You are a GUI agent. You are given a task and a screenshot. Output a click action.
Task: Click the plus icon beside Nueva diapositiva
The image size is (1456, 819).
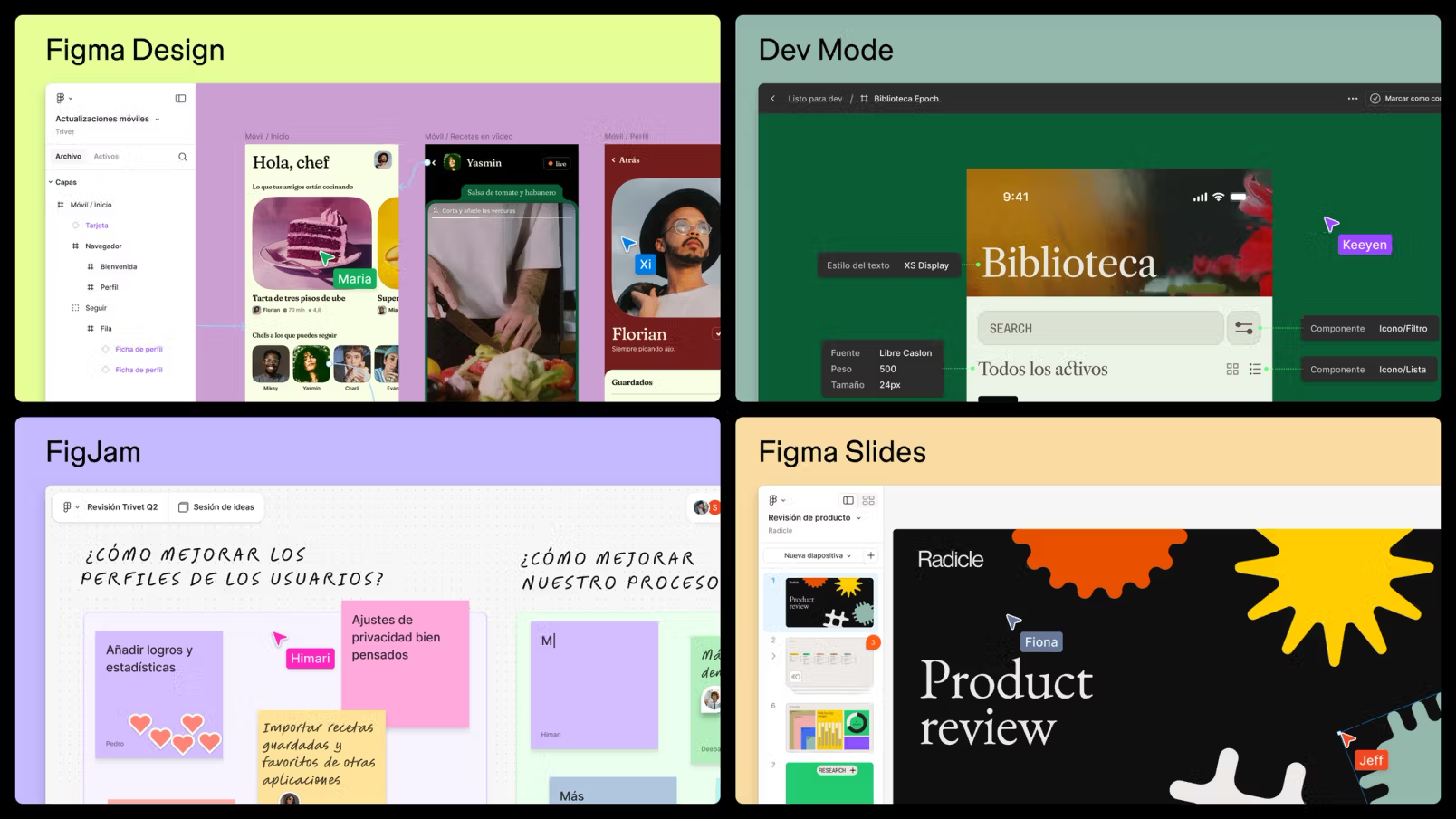tap(870, 555)
